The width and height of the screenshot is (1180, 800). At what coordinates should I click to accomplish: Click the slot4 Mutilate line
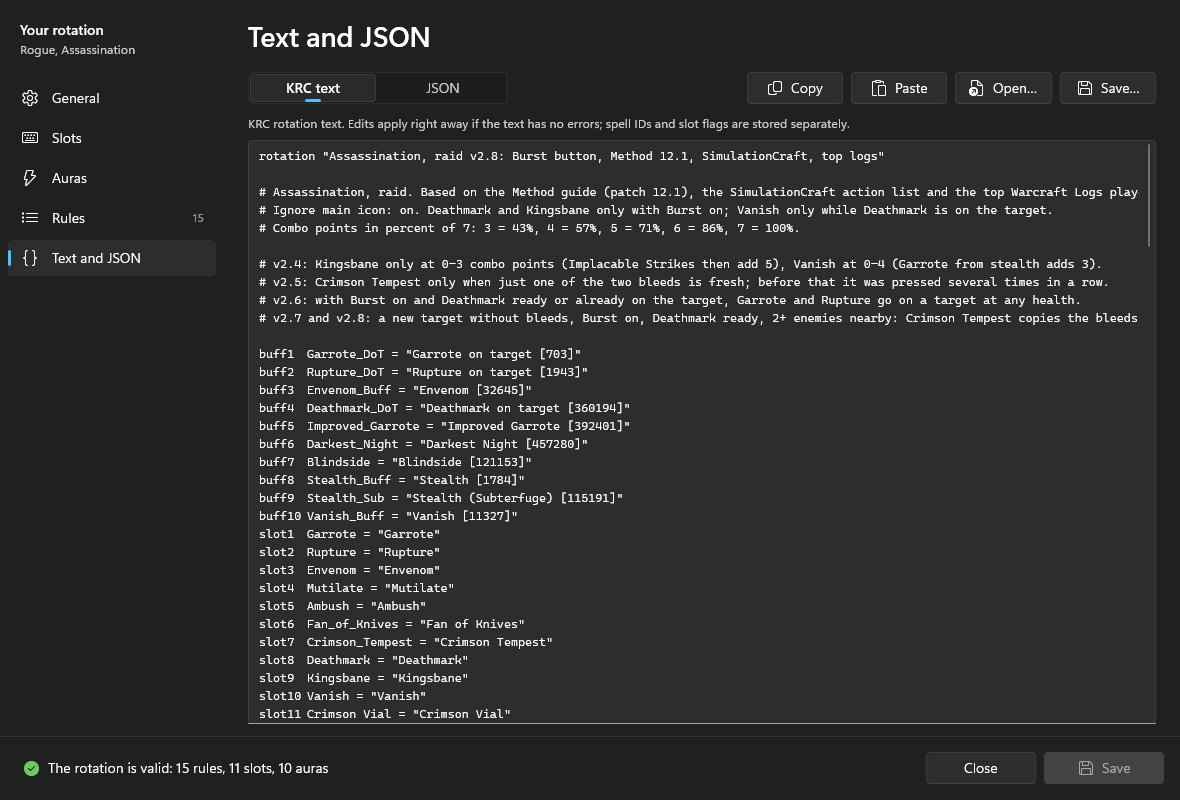click(357, 589)
